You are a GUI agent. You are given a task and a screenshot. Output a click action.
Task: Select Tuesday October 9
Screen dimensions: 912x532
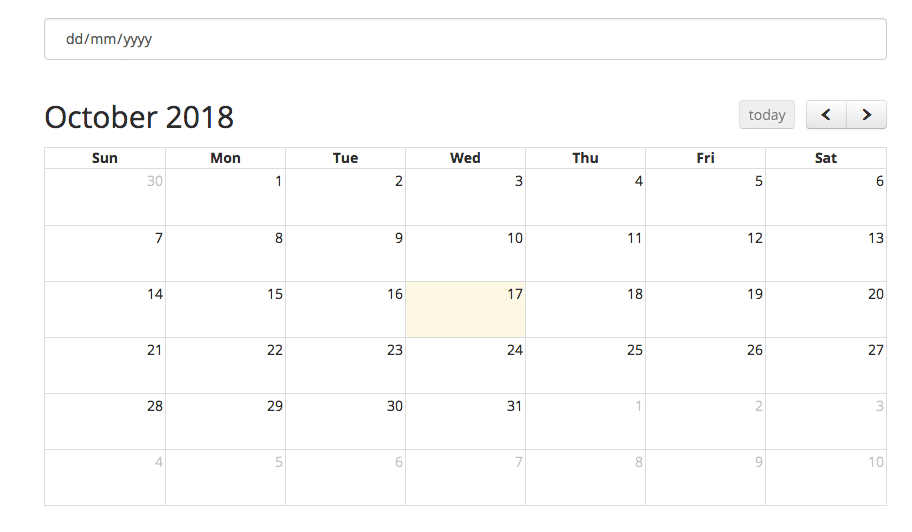coord(345,253)
